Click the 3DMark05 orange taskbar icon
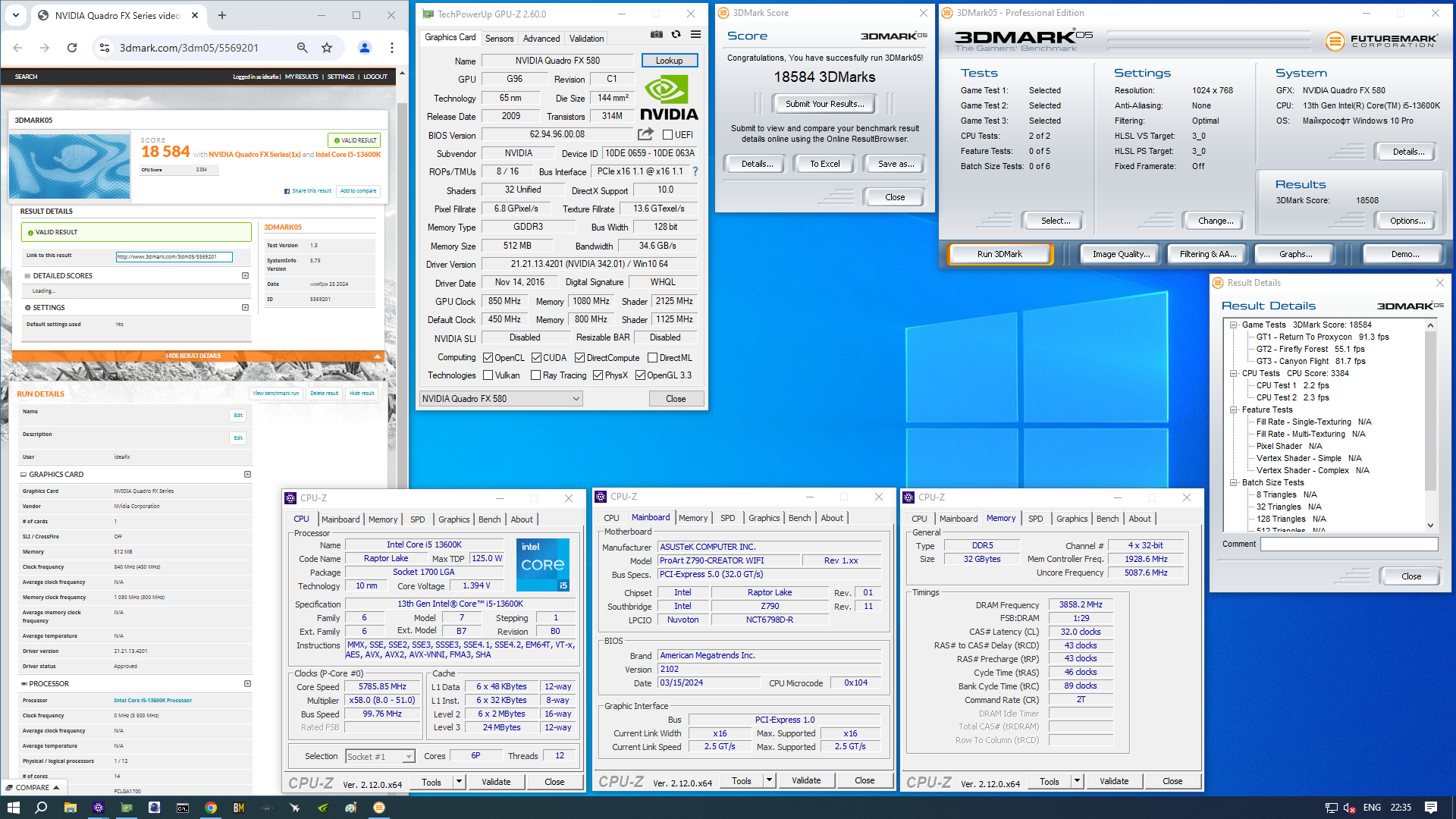This screenshot has width=1456, height=819. coord(379,808)
